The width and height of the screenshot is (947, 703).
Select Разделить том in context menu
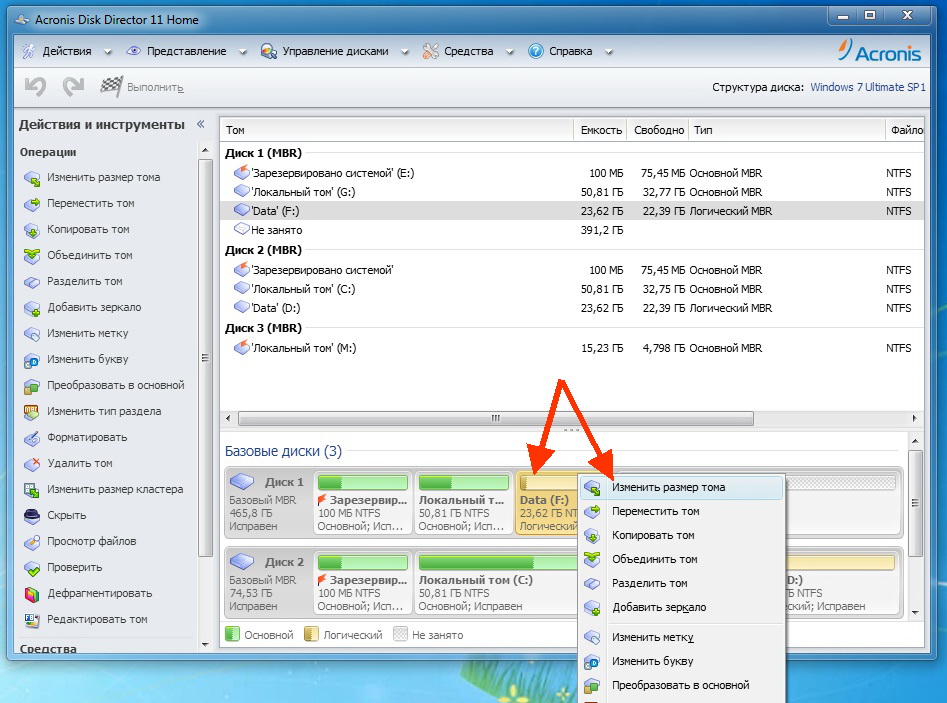tap(649, 584)
